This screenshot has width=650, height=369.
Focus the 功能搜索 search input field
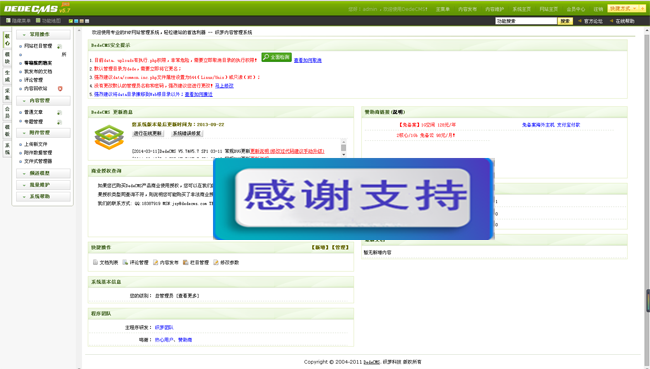pyautogui.click(x=526, y=21)
